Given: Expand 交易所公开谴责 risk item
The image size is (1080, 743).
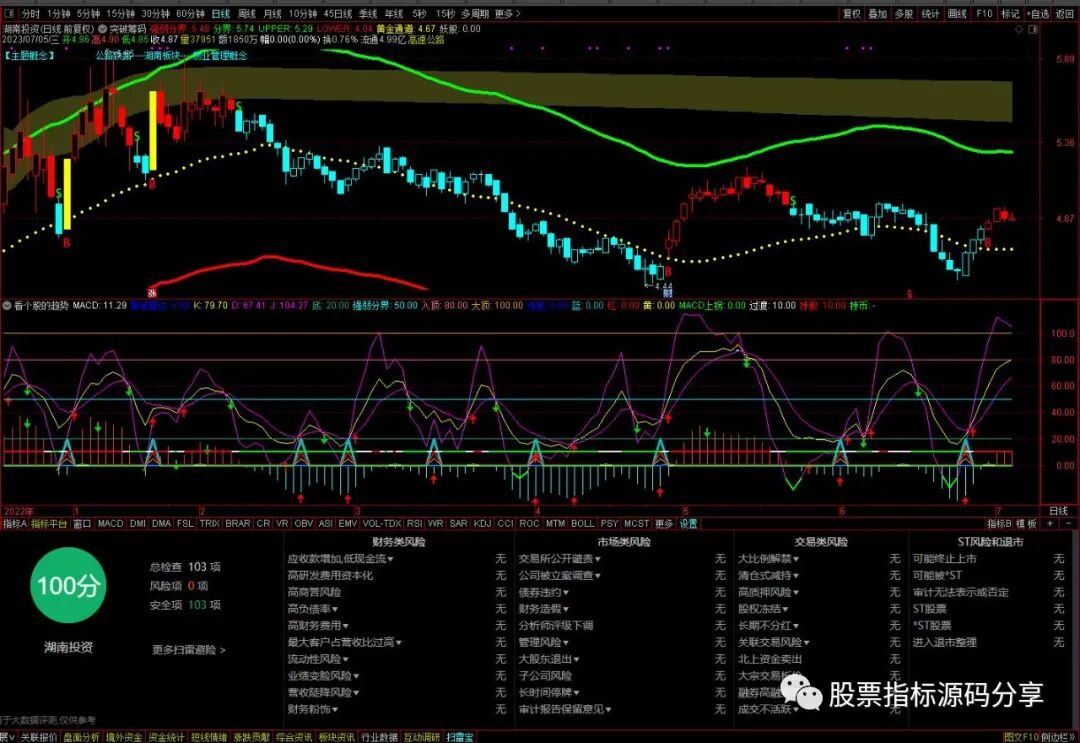Looking at the screenshot, I should pos(559,558).
